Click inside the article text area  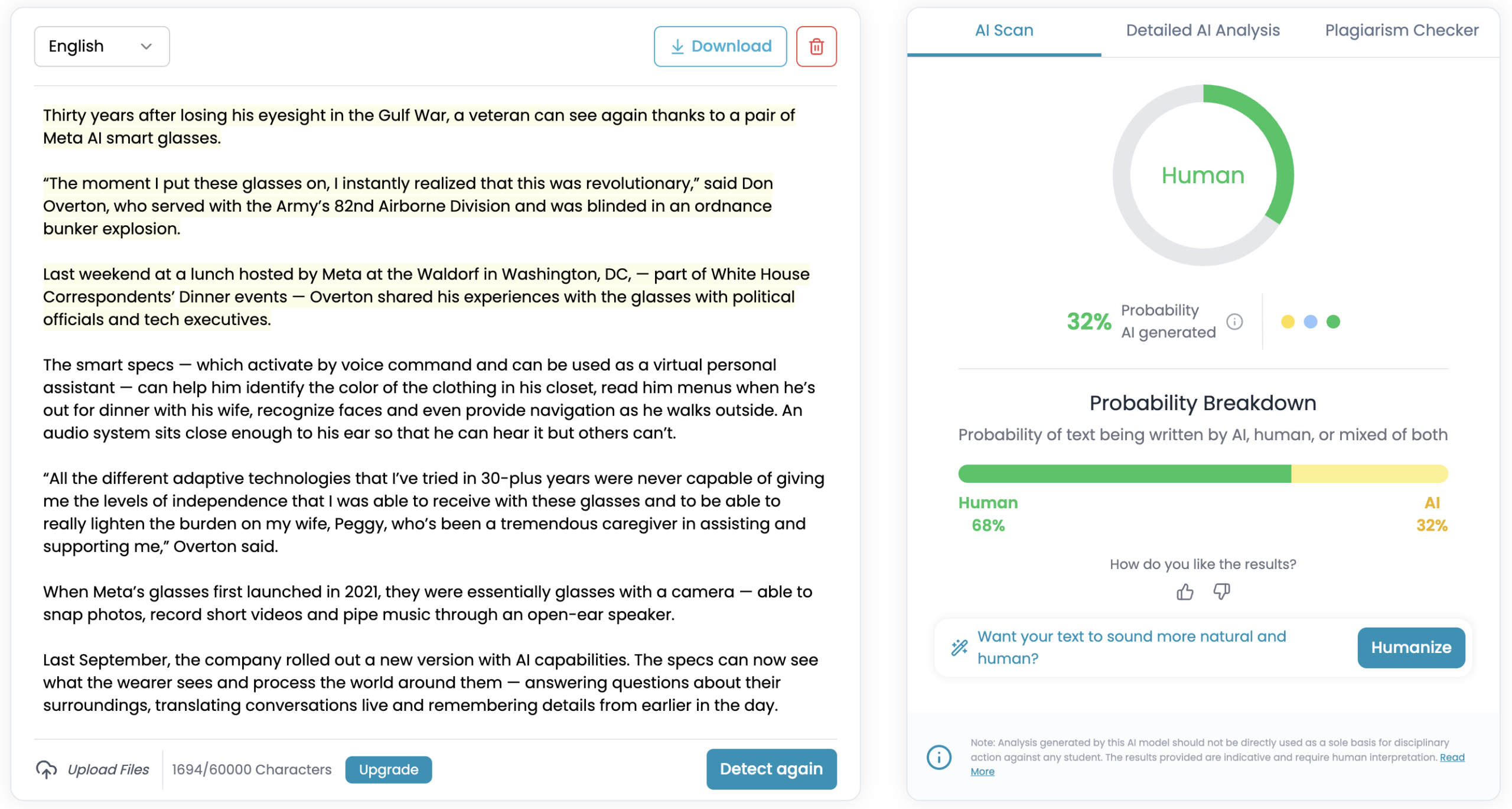[x=435, y=410]
